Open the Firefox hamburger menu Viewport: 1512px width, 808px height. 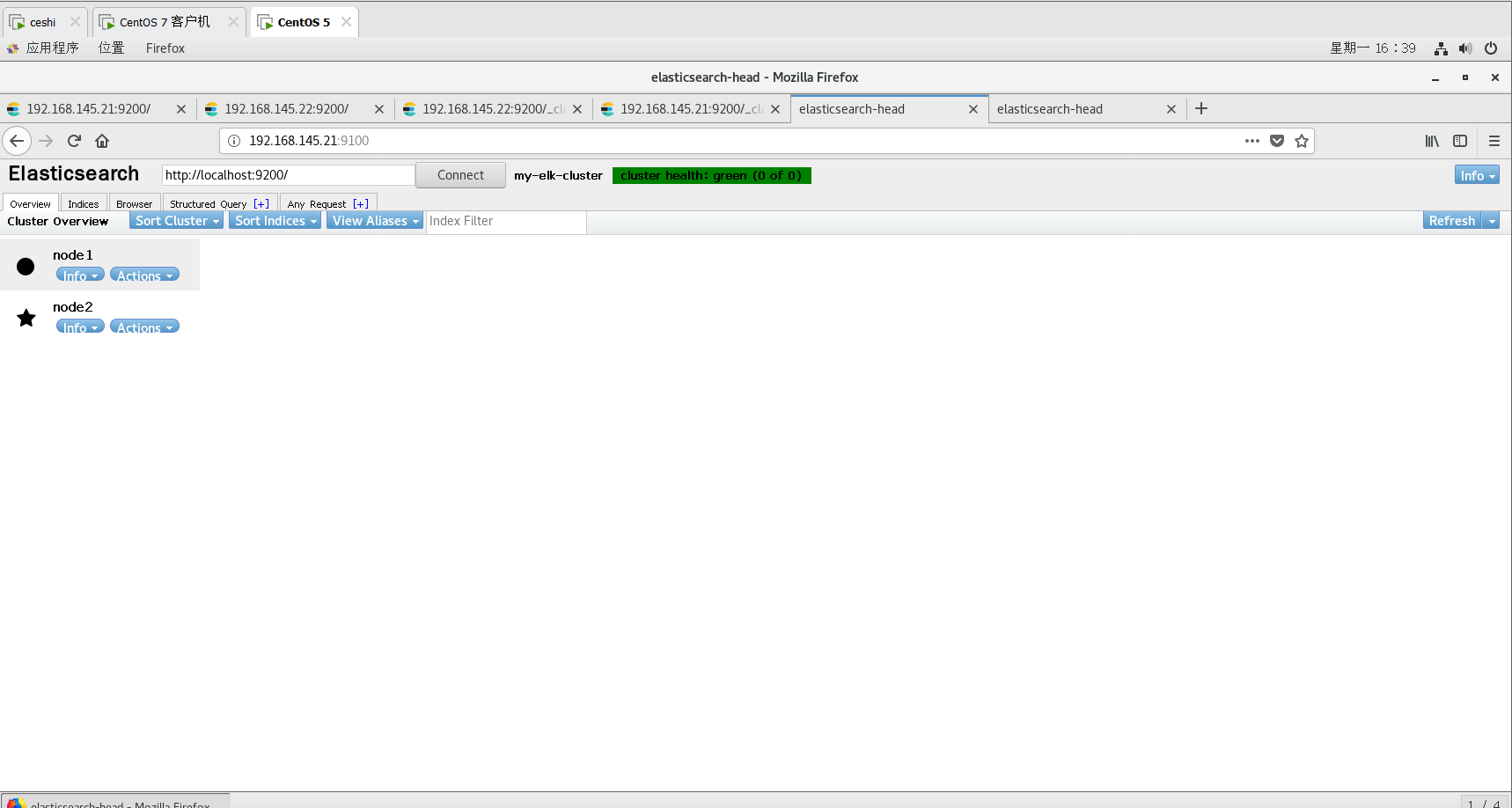coord(1494,141)
